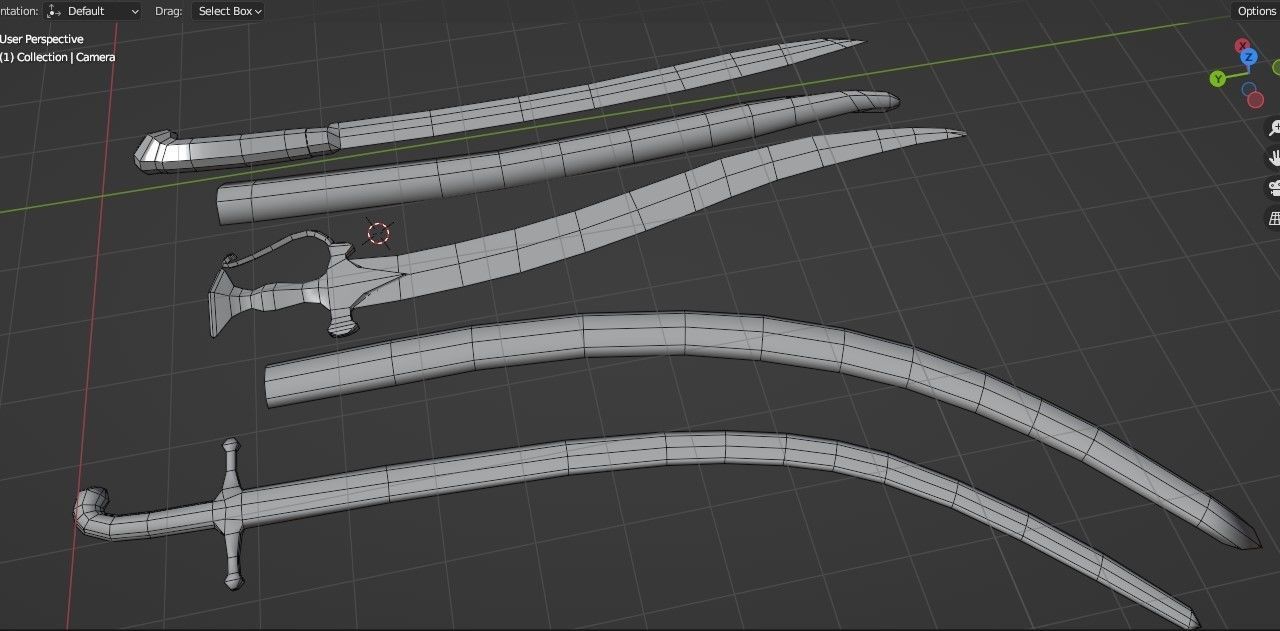1280x631 pixels.
Task: Click the zoom magnifier viewport icon
Action: point(1274,128)
